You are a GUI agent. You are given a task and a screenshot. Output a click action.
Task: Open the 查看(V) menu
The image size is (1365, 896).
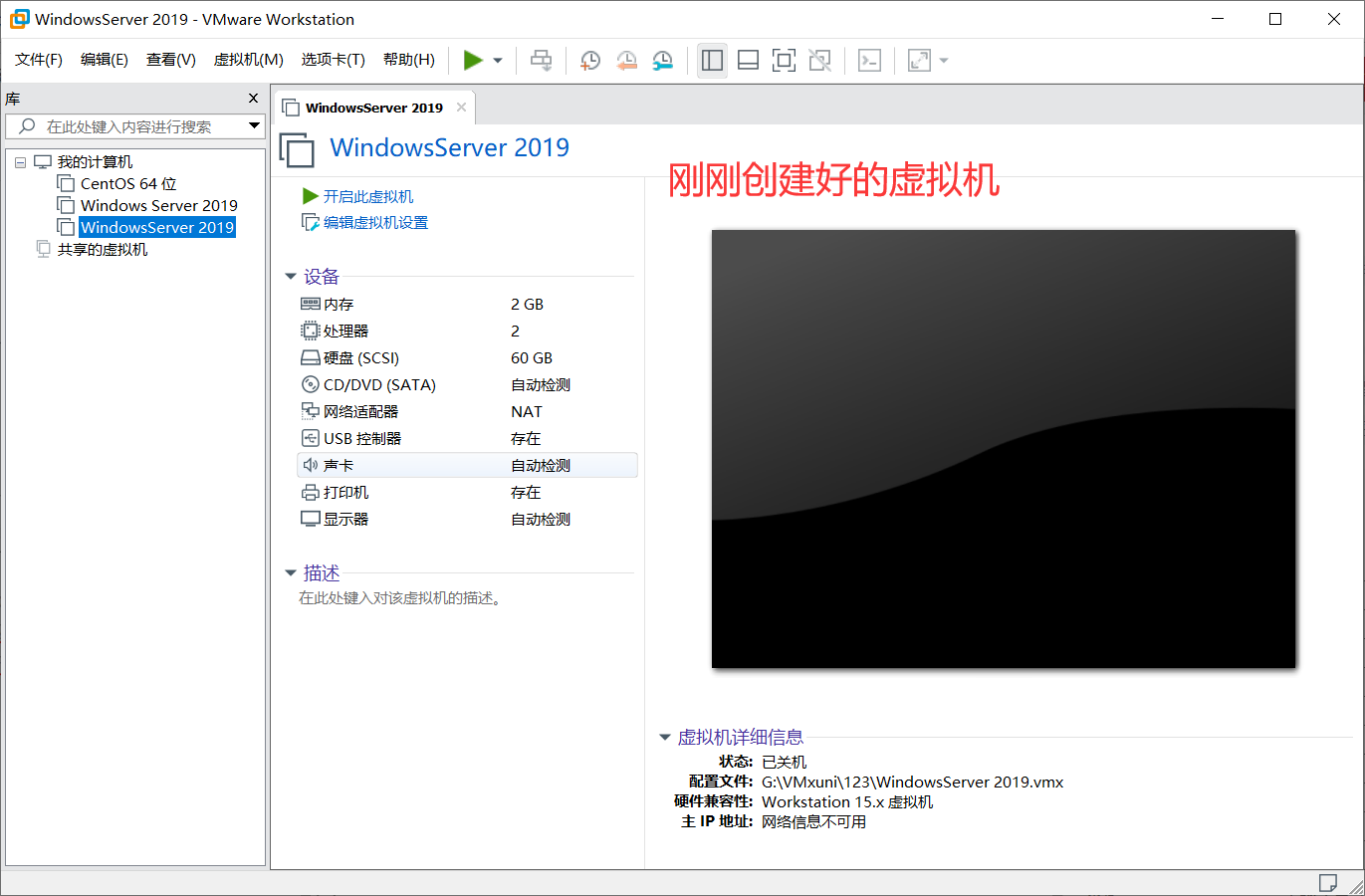tap(171, 60)
